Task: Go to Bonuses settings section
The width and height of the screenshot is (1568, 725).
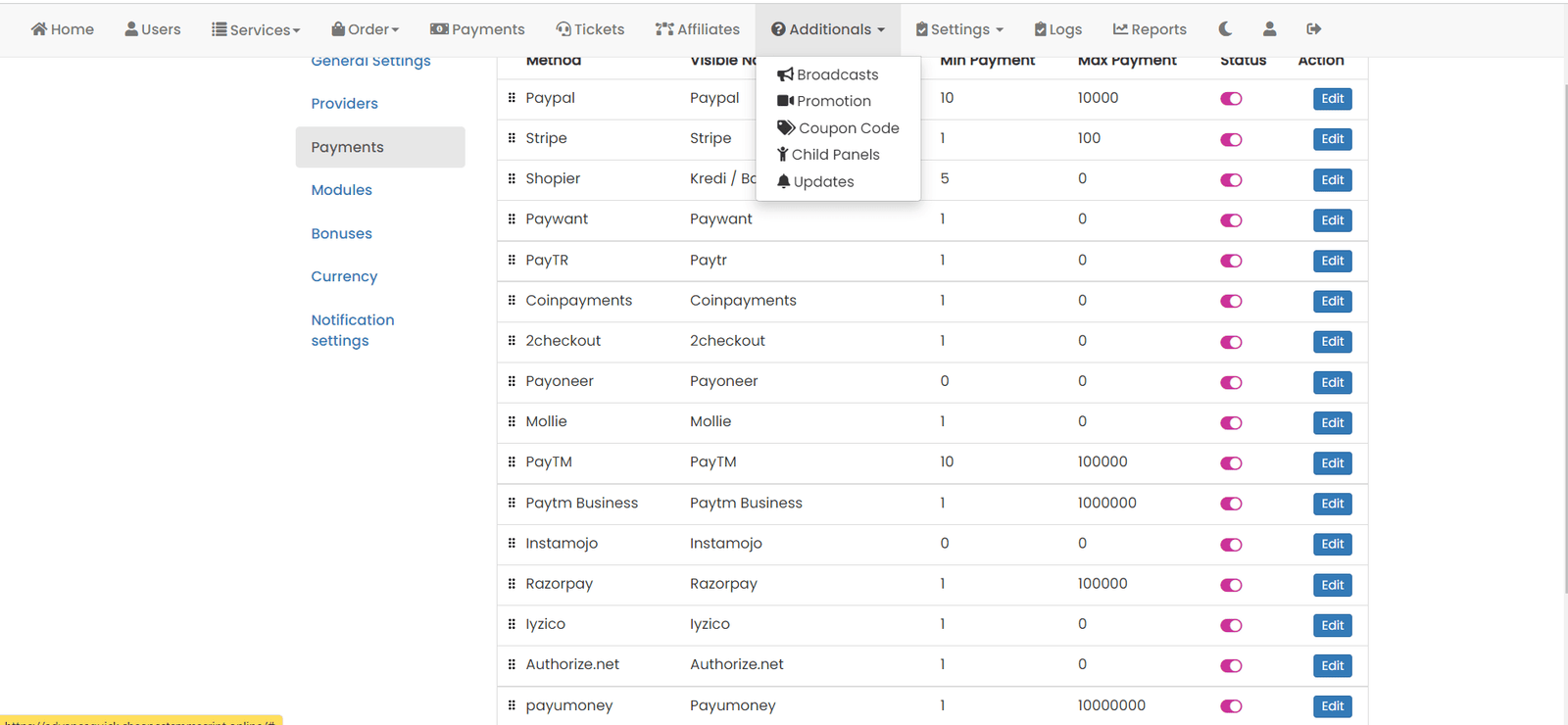Action: pos(341,233)
